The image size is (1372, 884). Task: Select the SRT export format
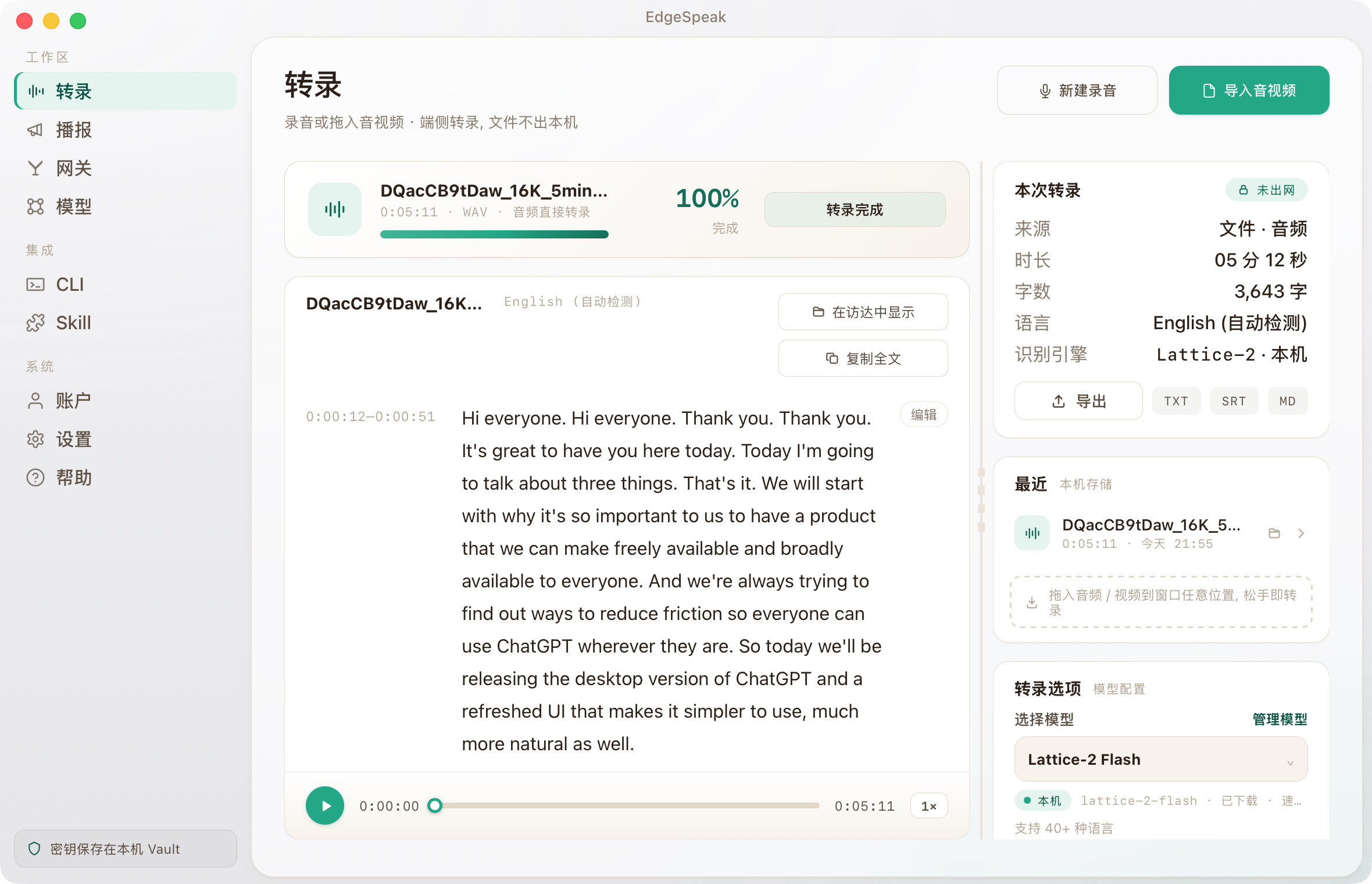(1234, 401)
